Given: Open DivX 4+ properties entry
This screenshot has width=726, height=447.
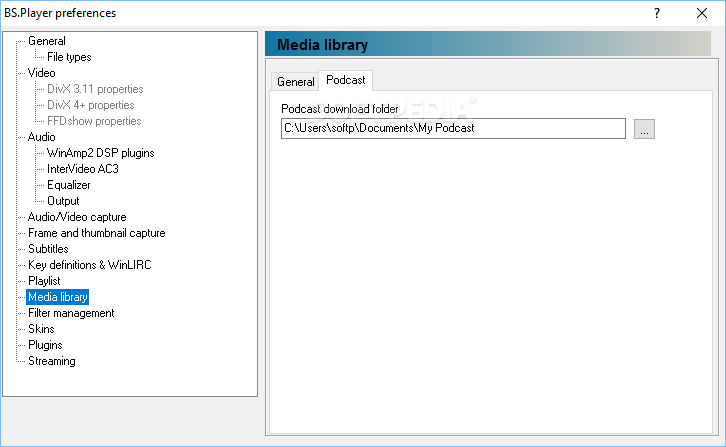Looking at the screenshot, I should point(91,105).
